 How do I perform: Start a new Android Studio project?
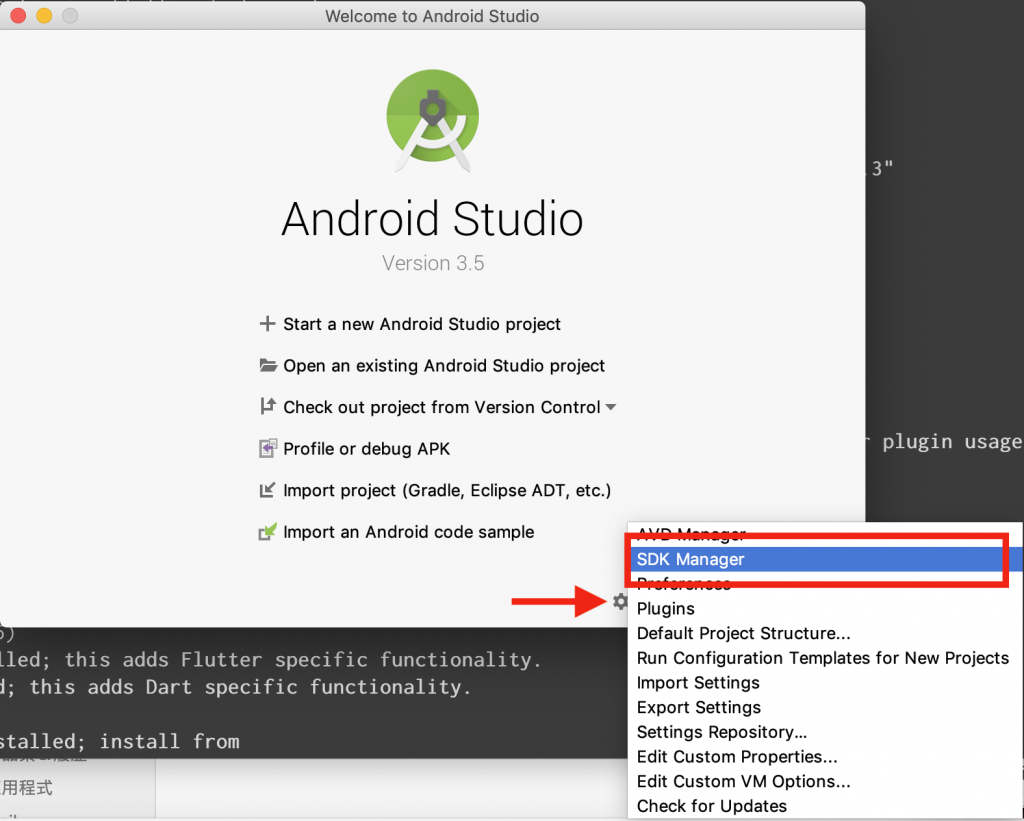(x=422, y=324)
